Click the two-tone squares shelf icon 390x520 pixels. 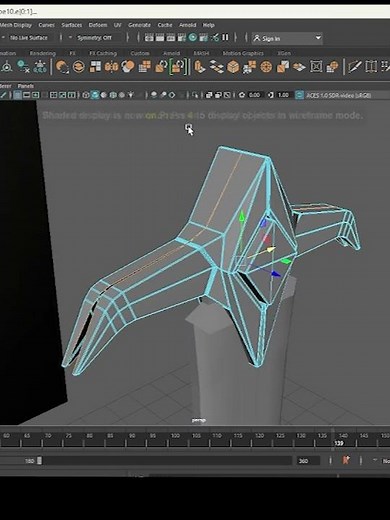pos(283,67)
